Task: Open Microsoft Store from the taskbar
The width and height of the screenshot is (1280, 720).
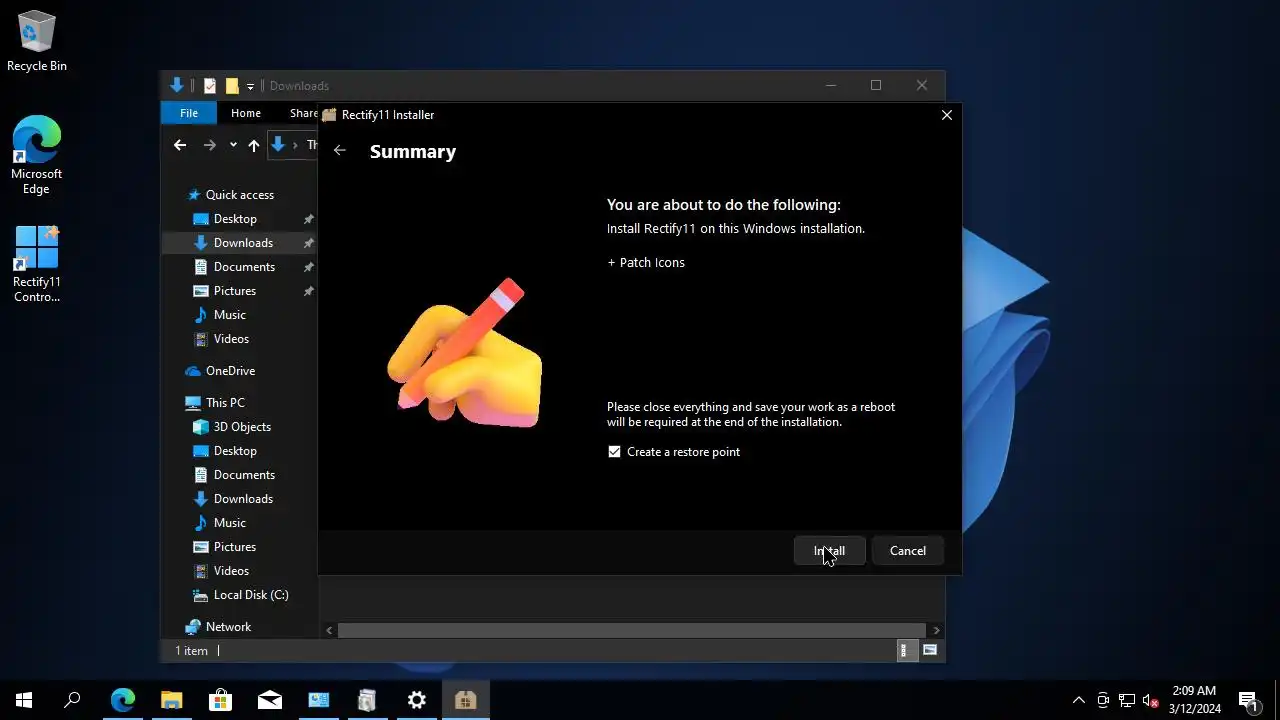Action: [220, 700]
